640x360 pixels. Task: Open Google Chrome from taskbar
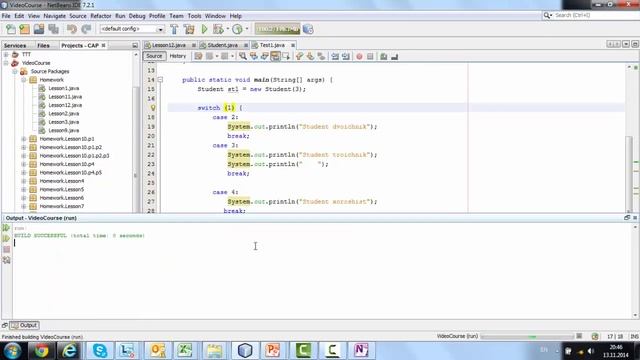(x=41, y=351)
